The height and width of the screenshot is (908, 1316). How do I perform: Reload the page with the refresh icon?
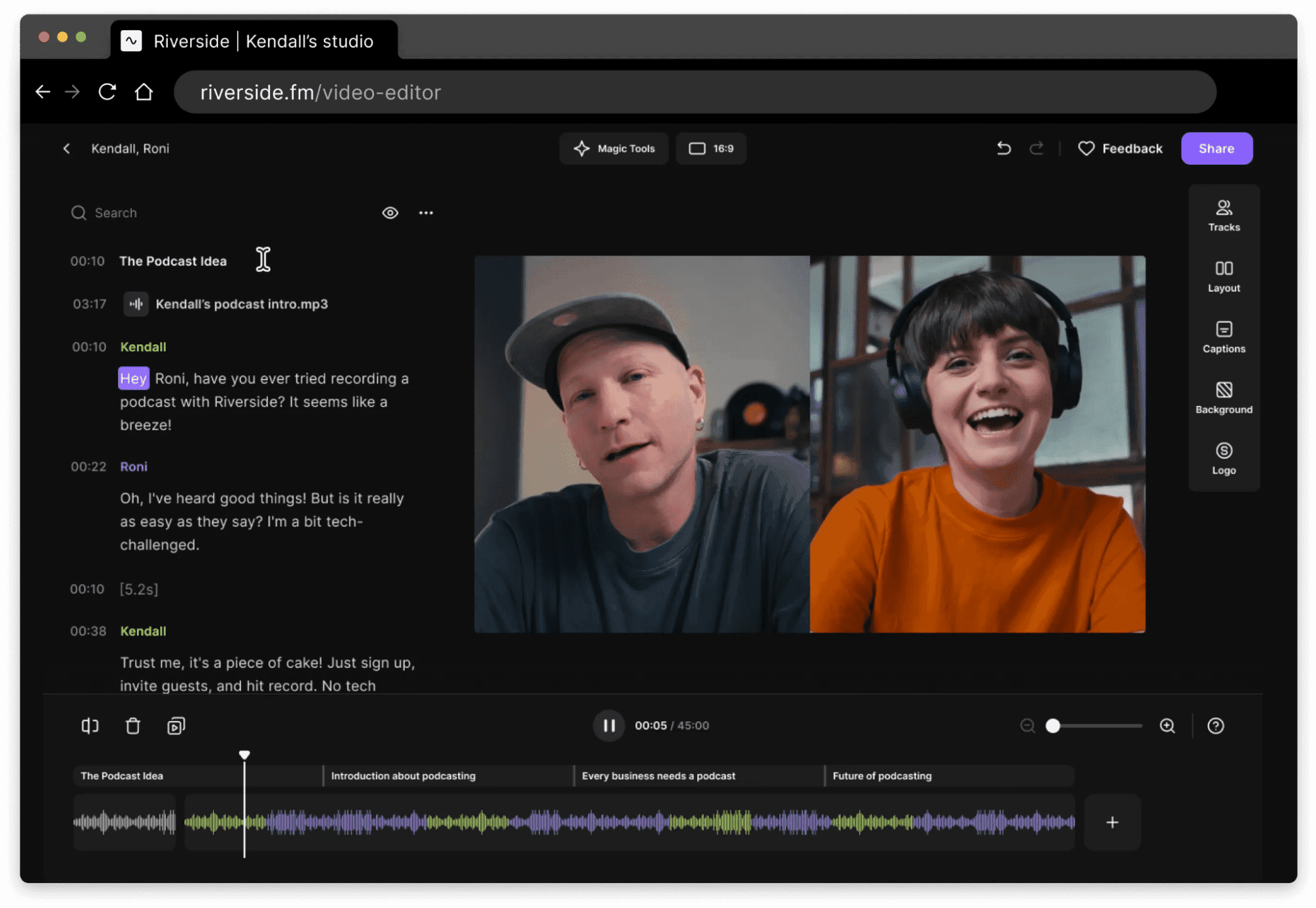coord(107,91)
